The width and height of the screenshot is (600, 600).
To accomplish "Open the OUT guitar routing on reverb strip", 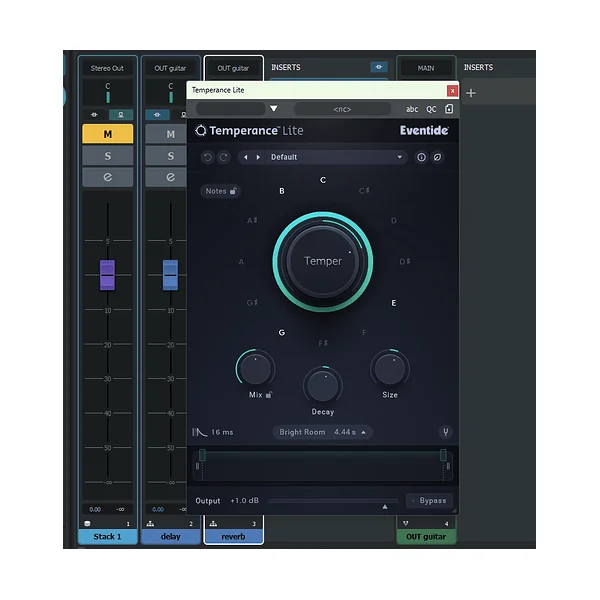I will pyautogui.click(x=233, y=68).
